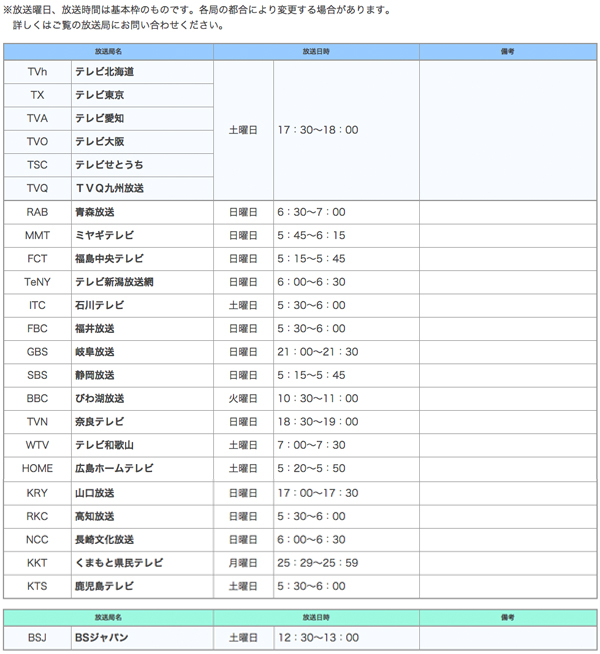Click the テレビ東京 station name
This screenshot has height=654, width=600.
[99, 95]
